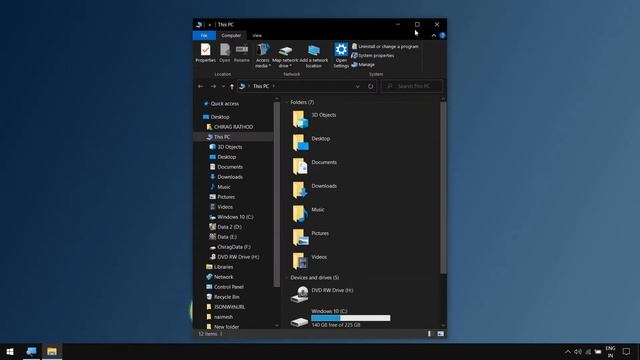
Task: Select Data (E:) drive in tree
Action: click(223, 237)
